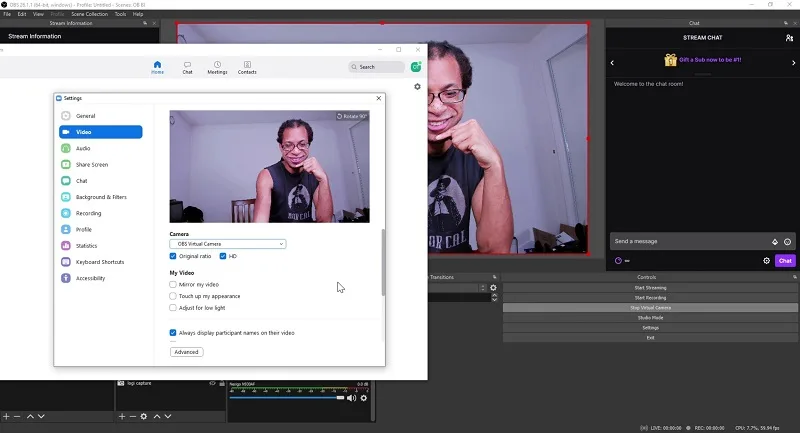
Task: Mute the audio mixer speaker icon
Action: 352,398
